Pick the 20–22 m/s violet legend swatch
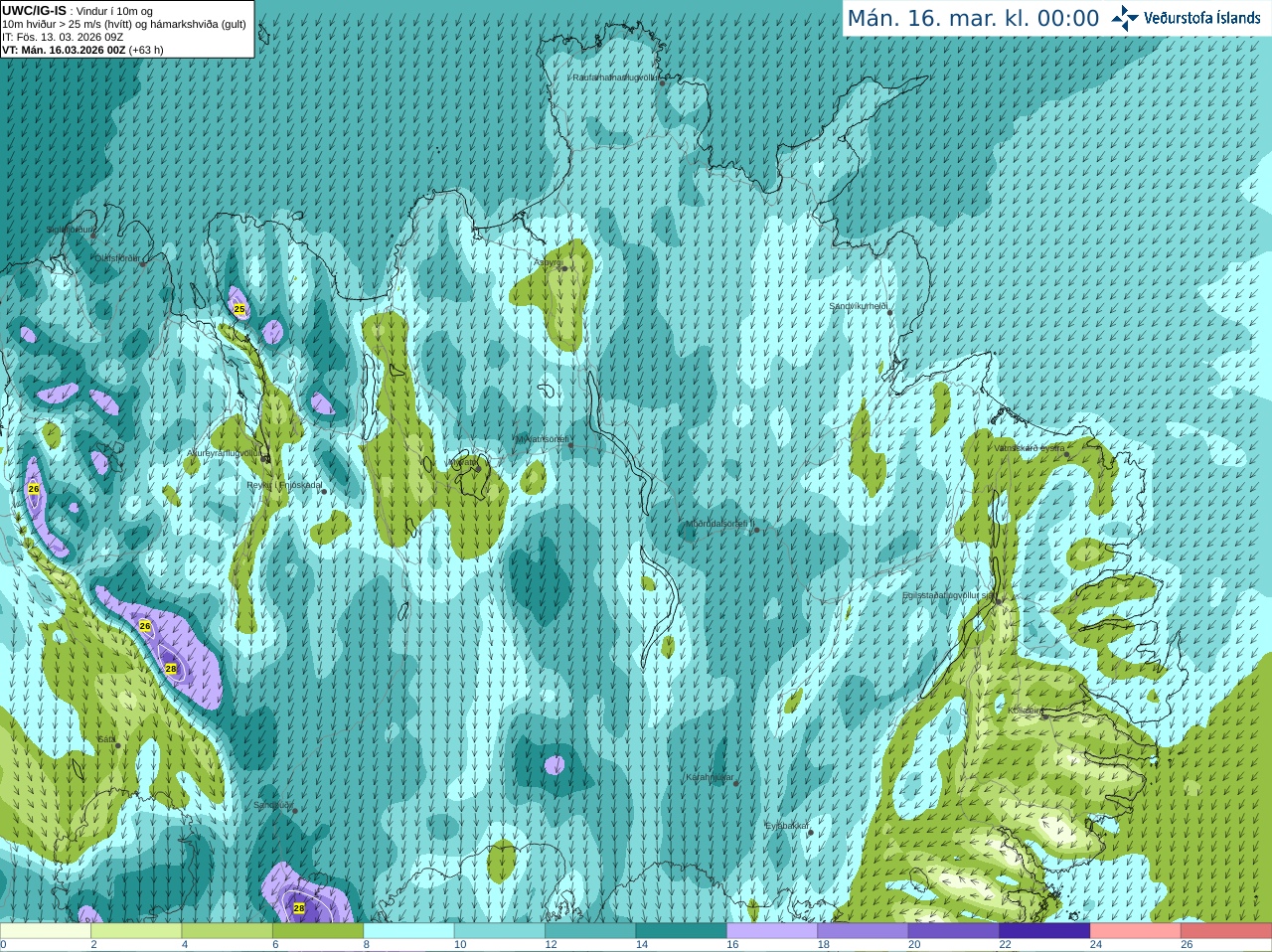Image resolution: width=1272 pixels, height=952 pixels. coord(954,931)
